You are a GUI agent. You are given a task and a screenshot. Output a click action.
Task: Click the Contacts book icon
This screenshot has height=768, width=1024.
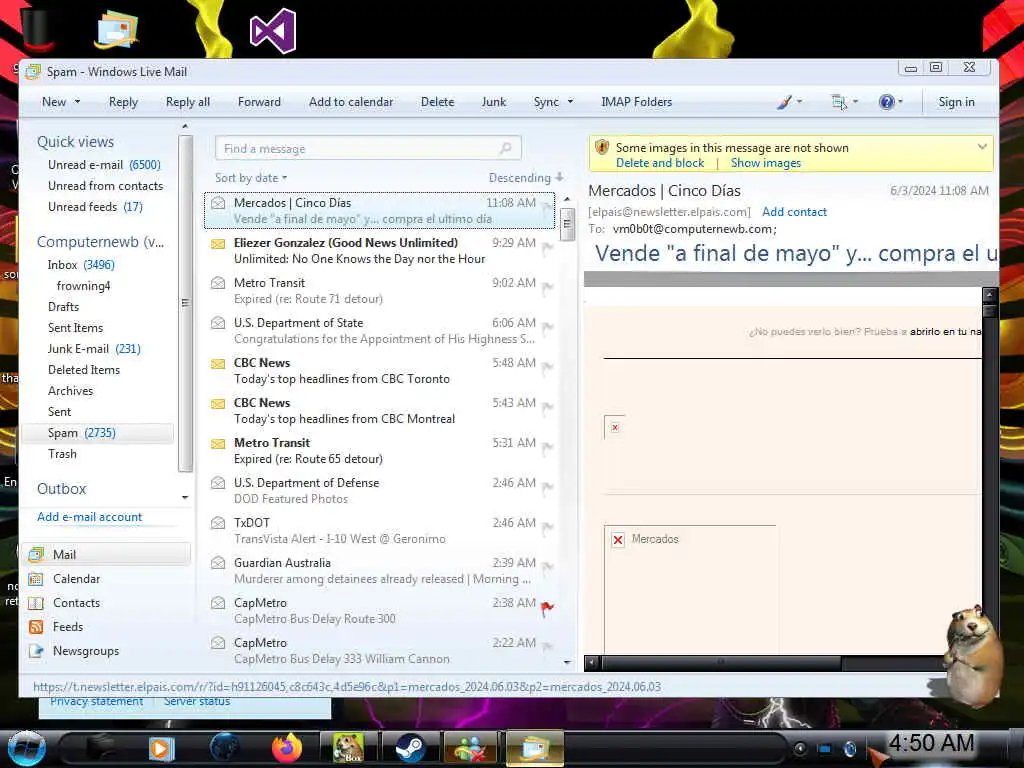[37, 603]
